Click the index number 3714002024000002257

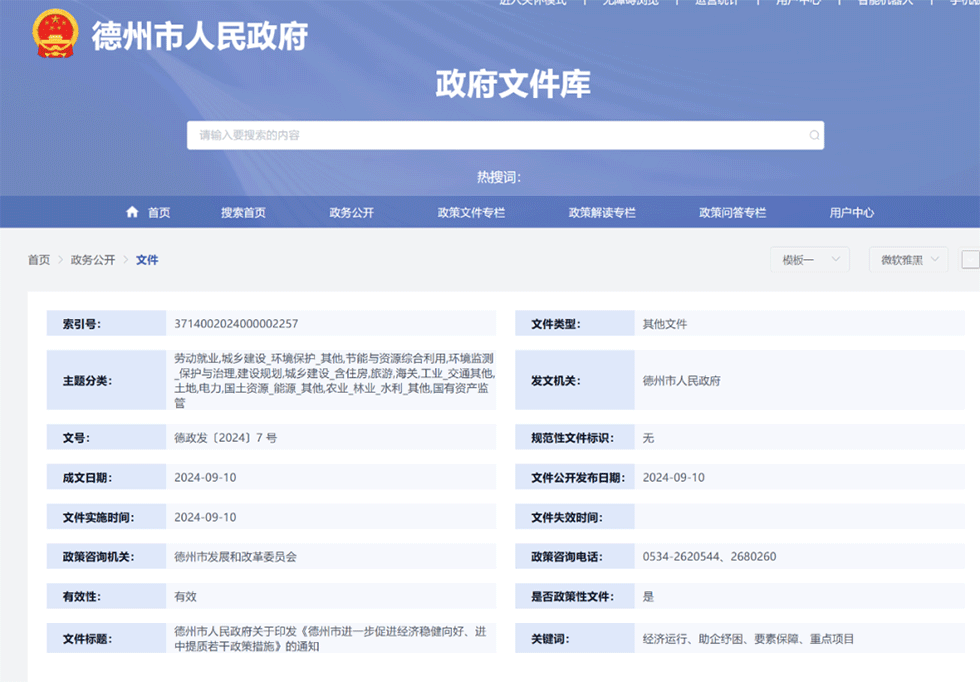(236, 324)
